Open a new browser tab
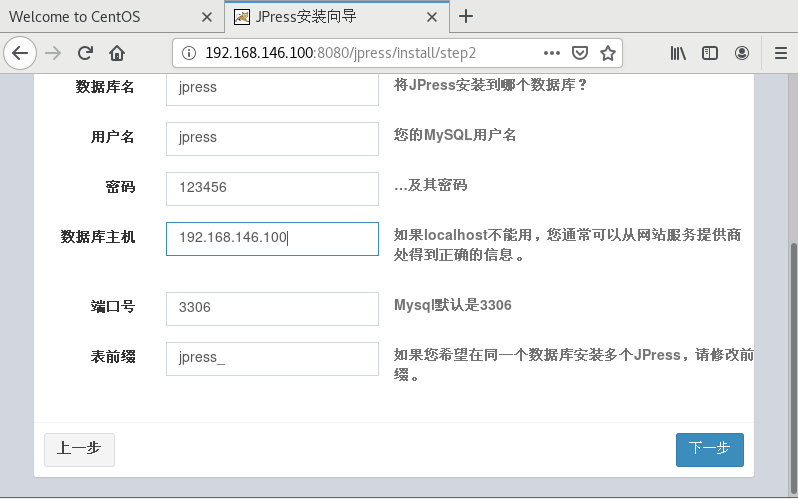Image resolution: width=798 pixels, height=499 pixels. 466,16
